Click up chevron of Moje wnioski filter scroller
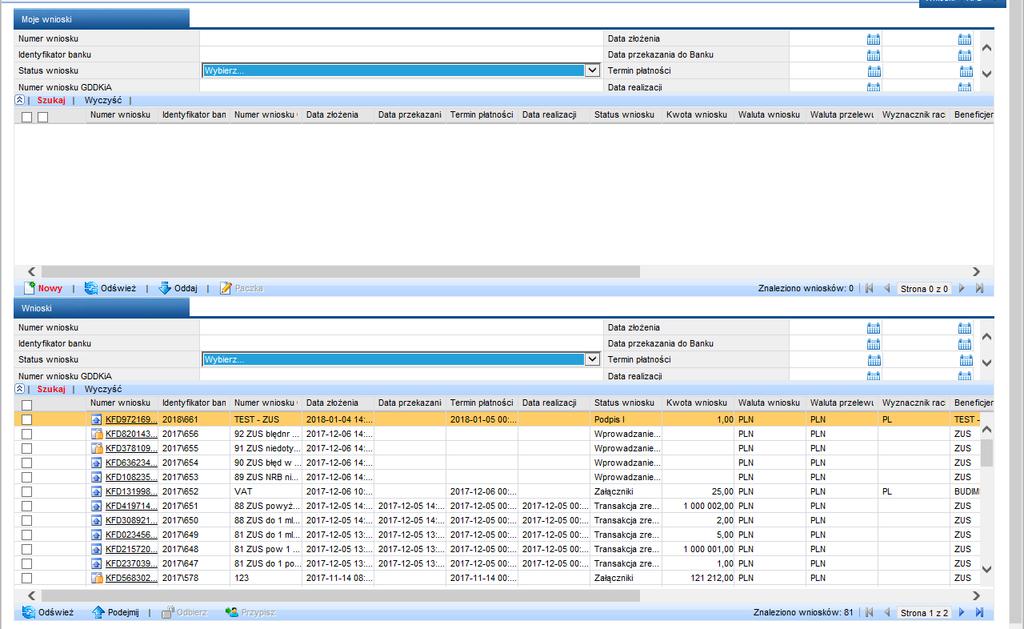 click(987, 48)
